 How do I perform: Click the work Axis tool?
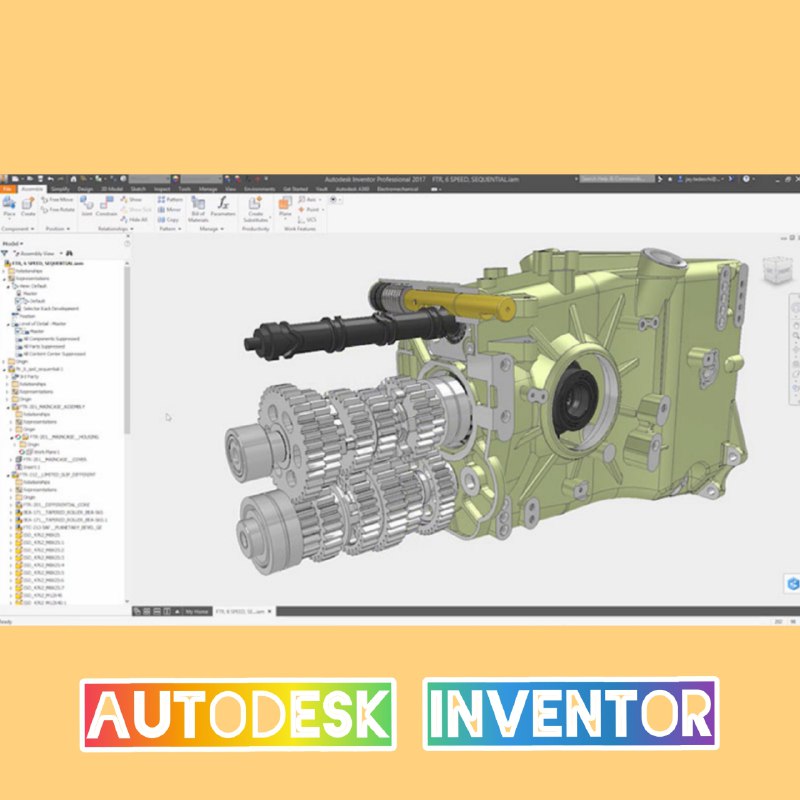click(310, 199)
